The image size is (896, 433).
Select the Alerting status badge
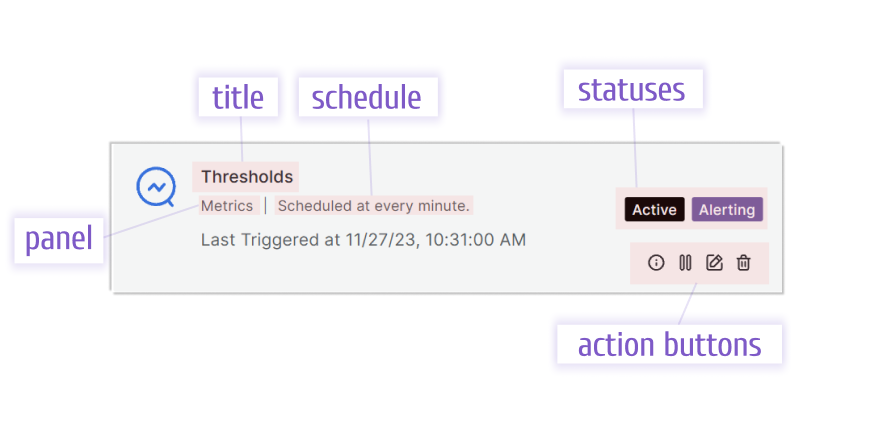coord(727,210)
